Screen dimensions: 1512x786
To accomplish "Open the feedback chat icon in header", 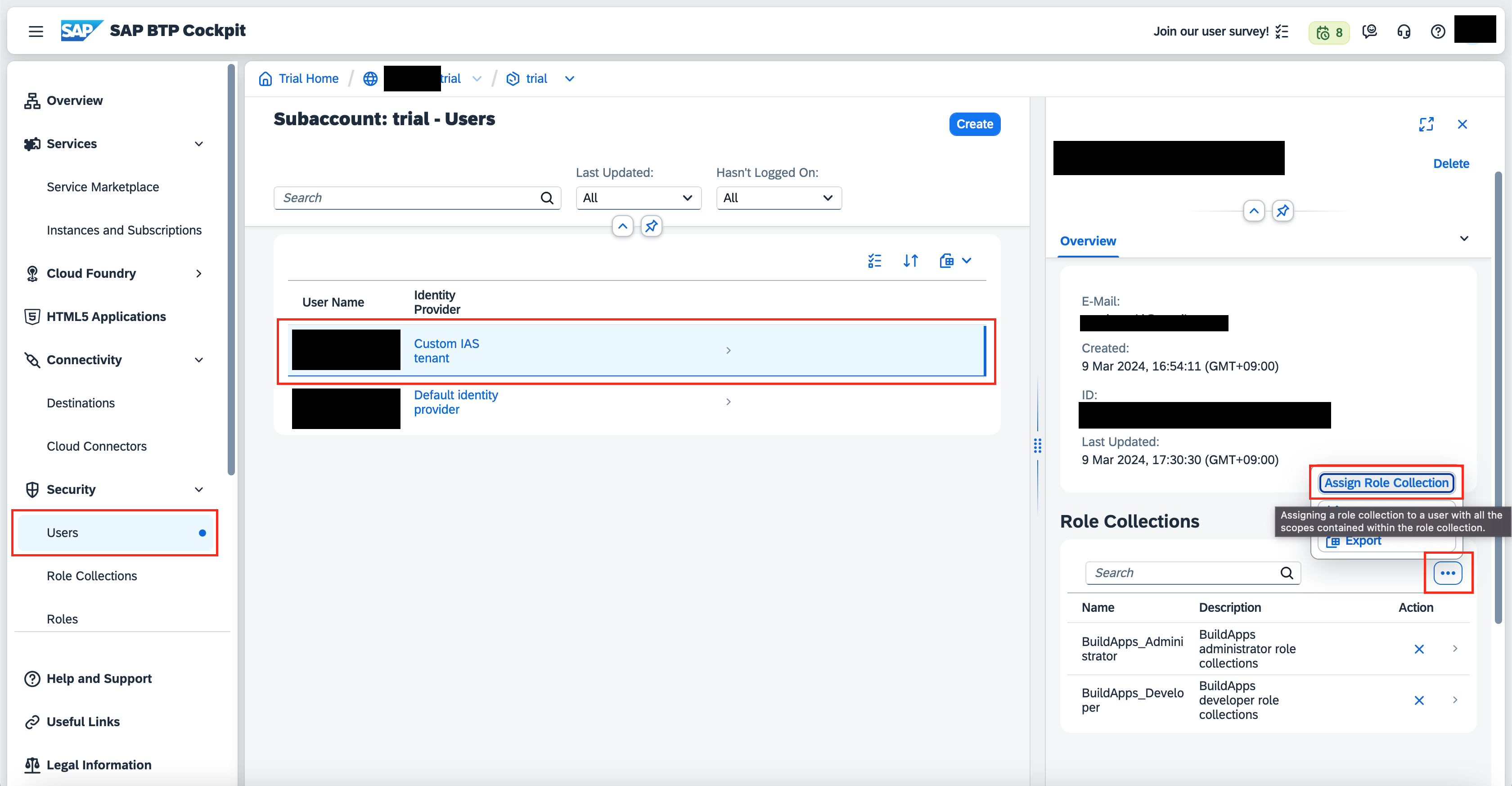I will (1369, 32).
